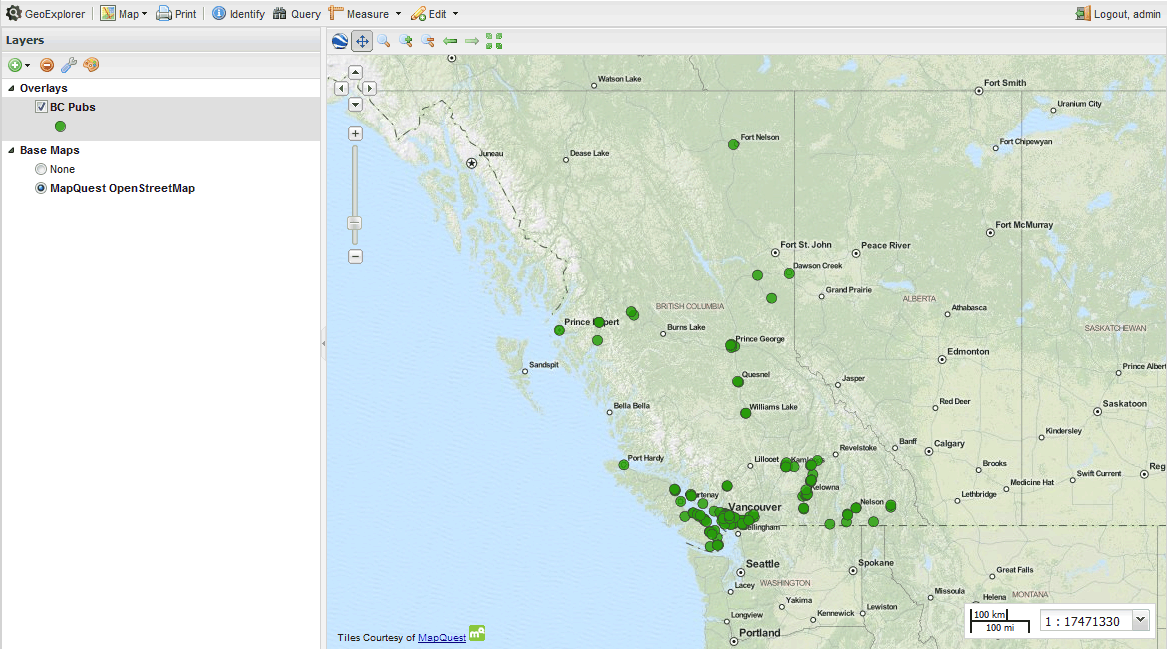This screenshot has width=1167, height=649.
Task: Open the Add layers dropdown arrow
Action: click(x=27, y=66)
